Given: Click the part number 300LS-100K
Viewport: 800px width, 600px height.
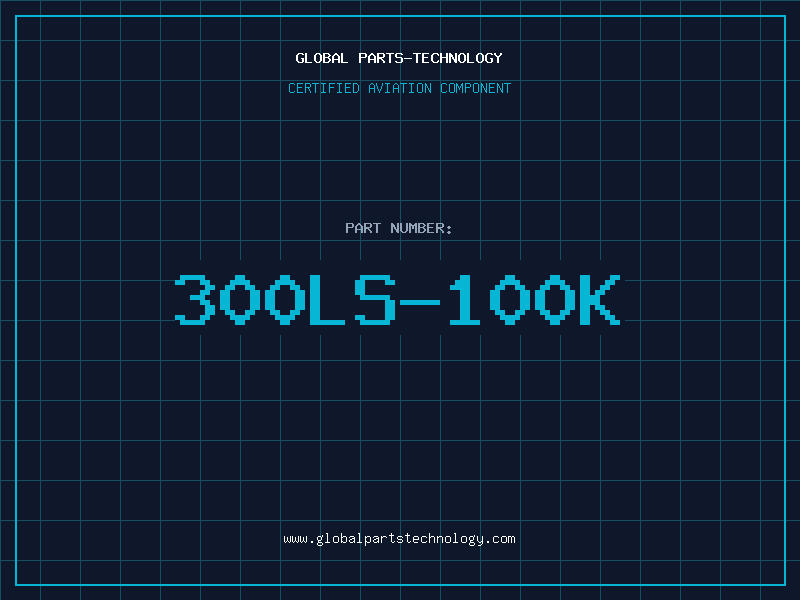Looking at the screenshot, I should pos(398,300).
